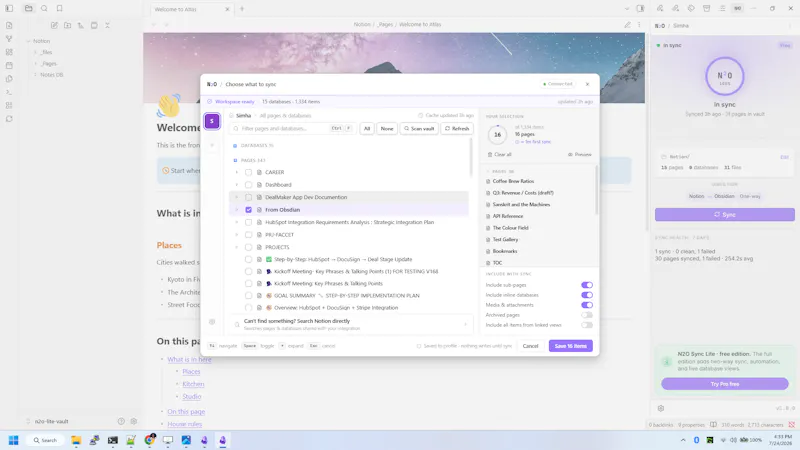Switch to Welcome to Atlas tab
The image size is (800, 450).
tap(191, 9)
